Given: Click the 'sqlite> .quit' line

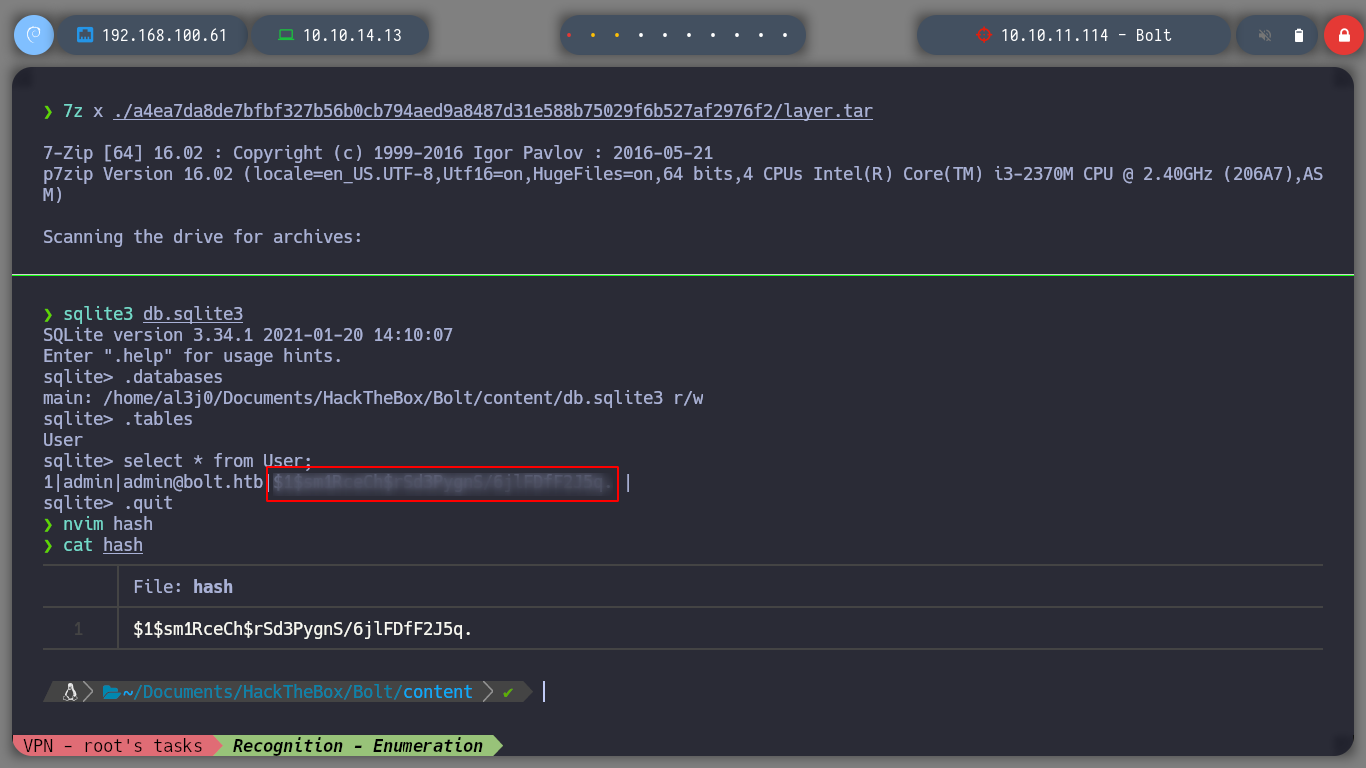Looking at the screenshot, I should [108, 503].
